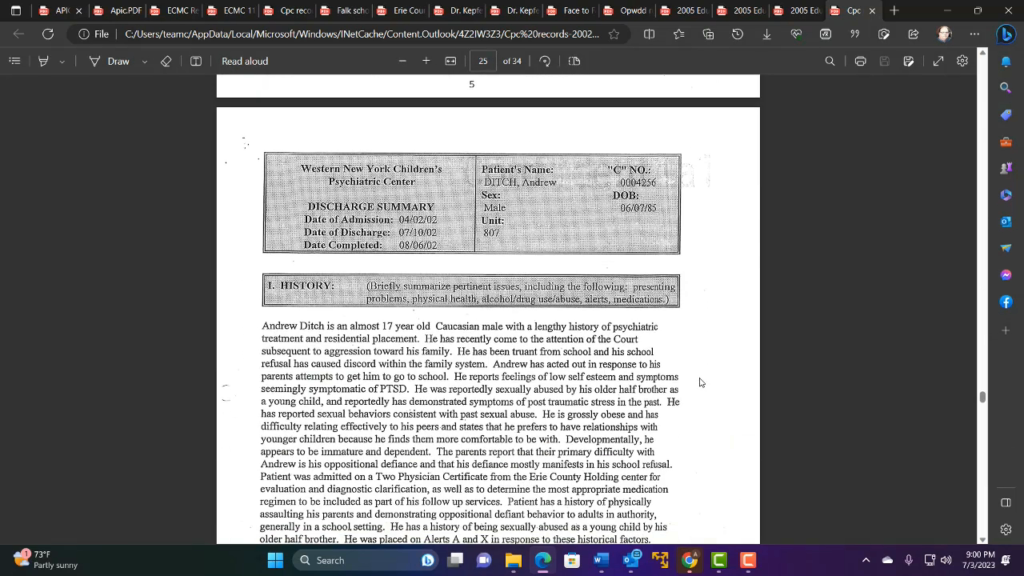Refresh the current page
The image size is (1024, 576).
pyautogui.click(x=48, y=34)
